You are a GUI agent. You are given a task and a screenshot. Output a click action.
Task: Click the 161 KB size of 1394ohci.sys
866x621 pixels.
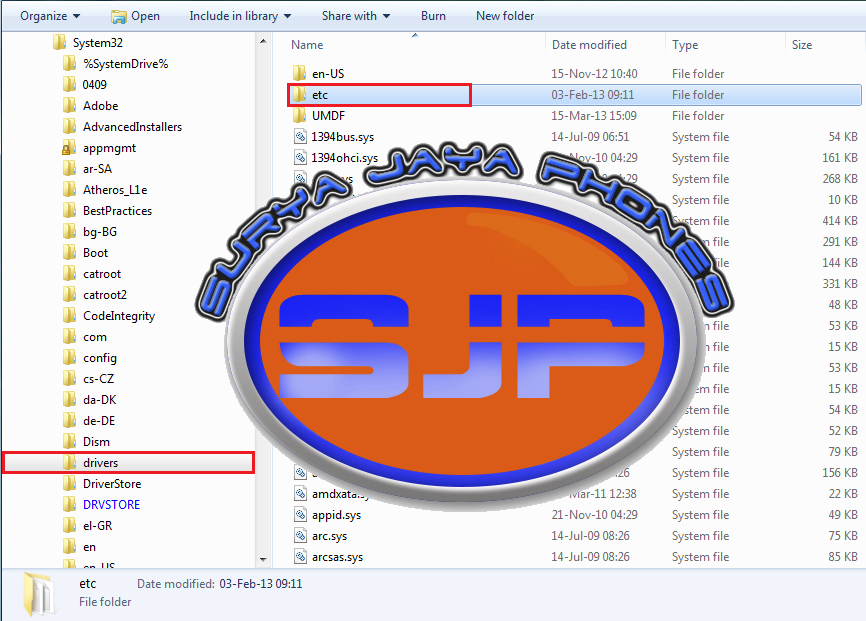(840, 157)
